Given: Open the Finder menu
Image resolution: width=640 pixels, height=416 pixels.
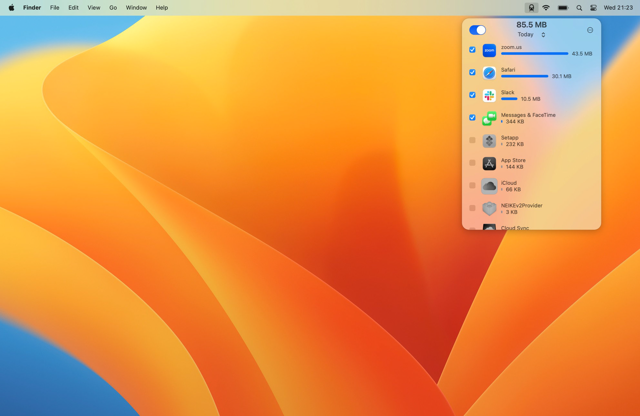Looking at the screenshot, I should pos(32,7).
